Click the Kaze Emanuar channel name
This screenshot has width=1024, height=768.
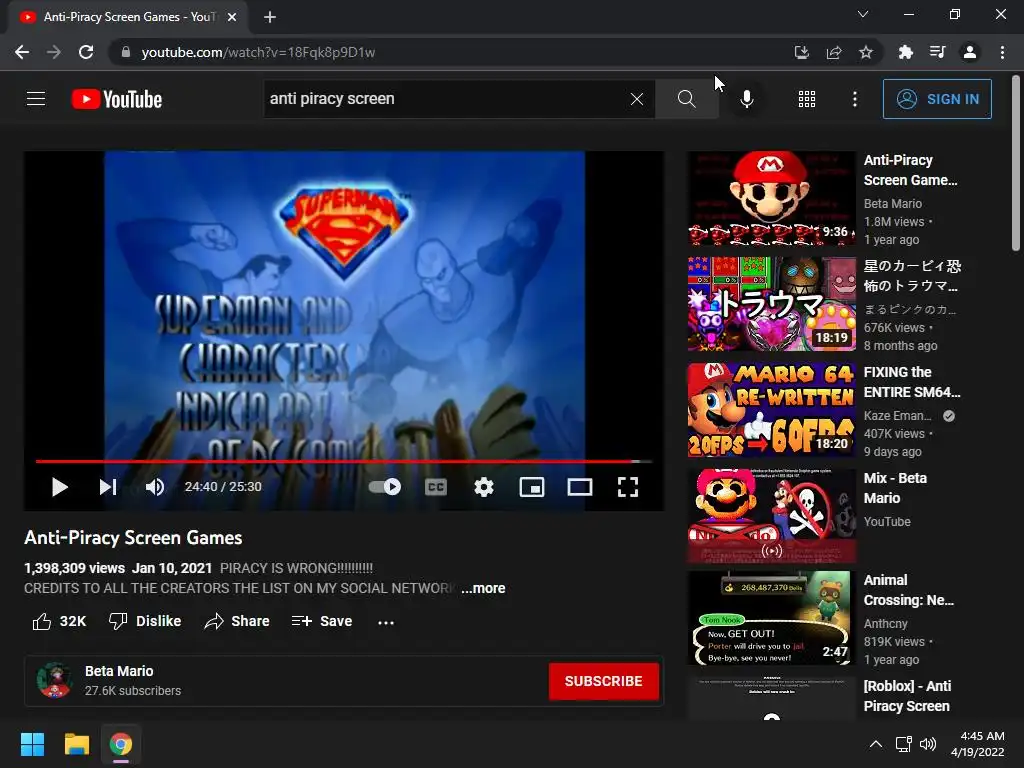897,416
